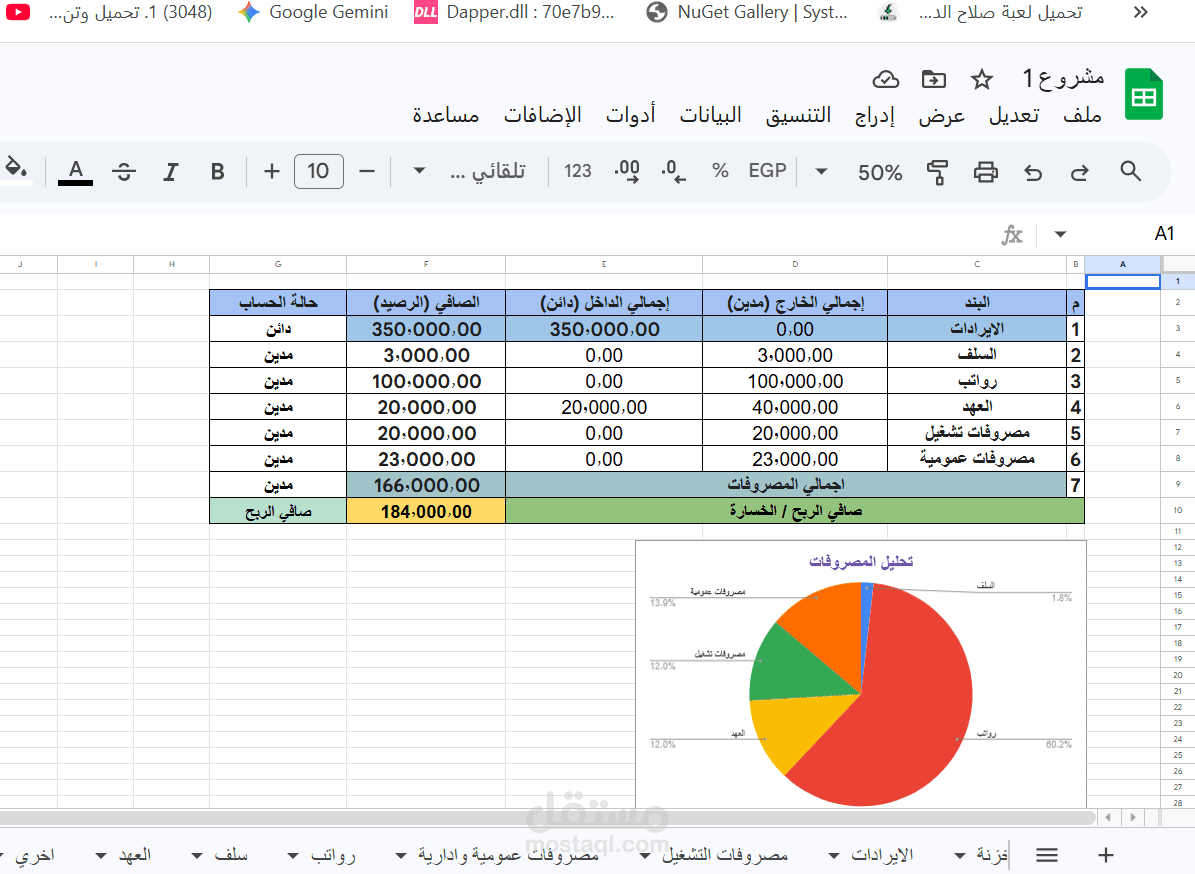Click the move to folder icon
Screen dimensions: 1195x874
(x=934, y=79)
